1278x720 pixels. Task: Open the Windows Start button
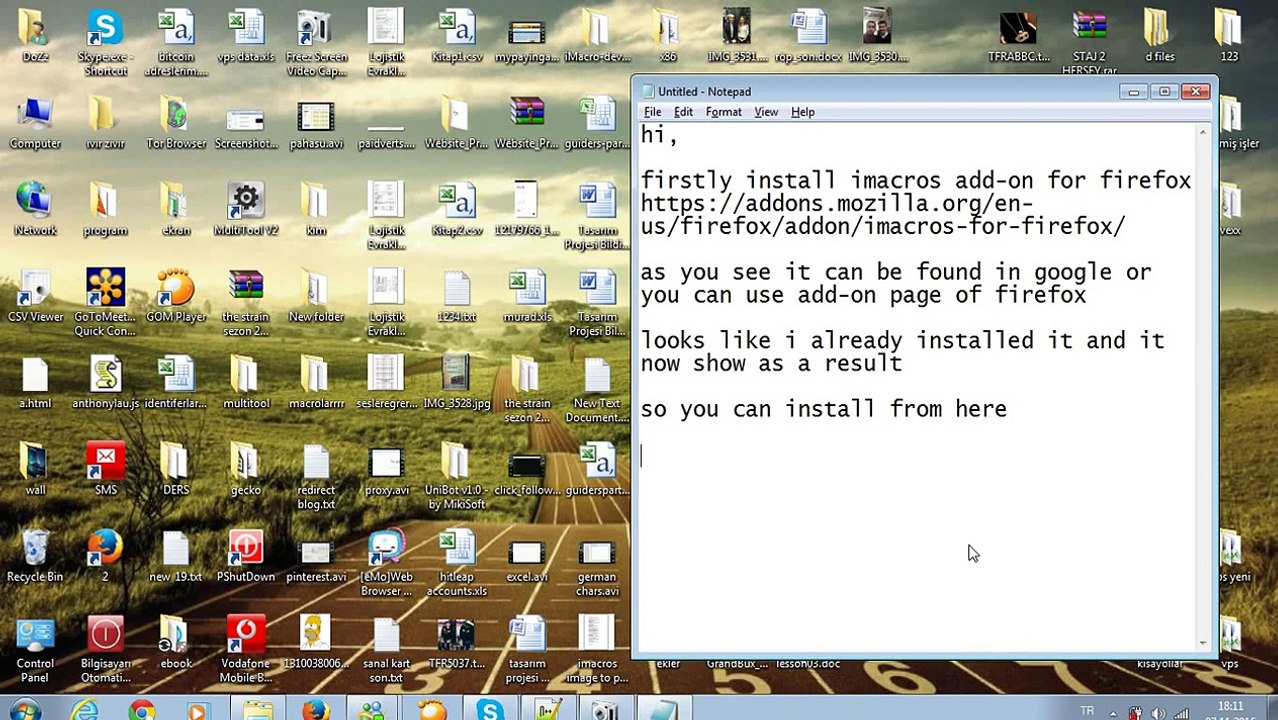click(24, 710)
